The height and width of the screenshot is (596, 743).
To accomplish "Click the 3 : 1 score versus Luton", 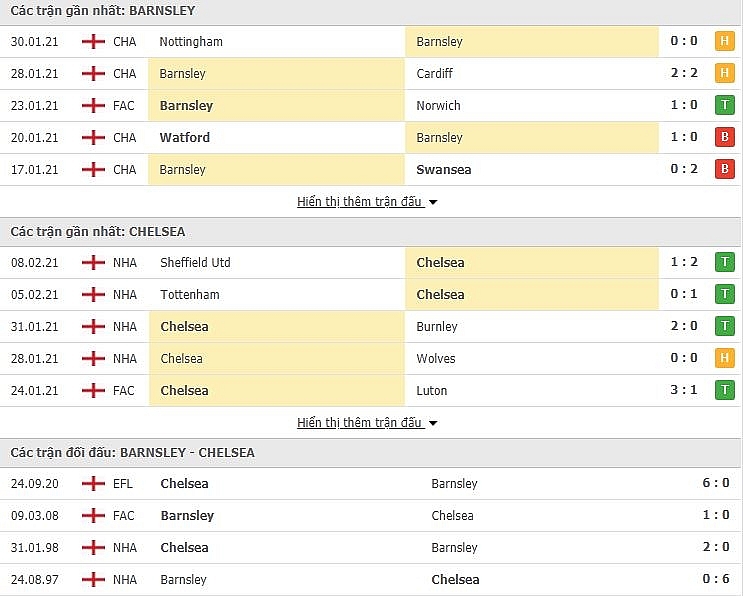I will coord(684,391).
